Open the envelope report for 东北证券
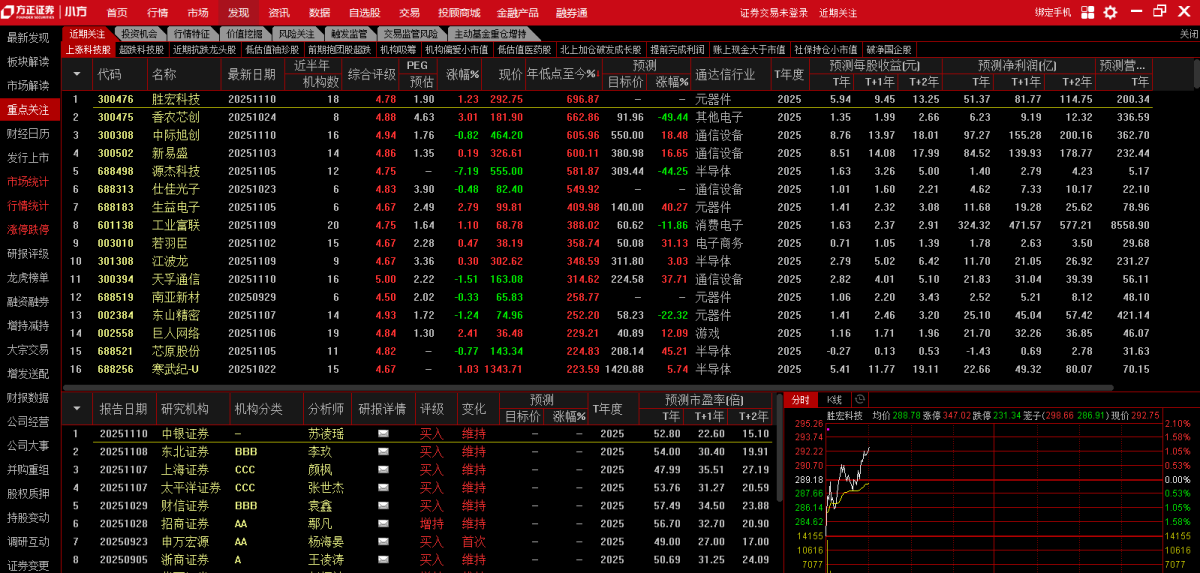1200x573 pixels. click(x=382, y=452)
